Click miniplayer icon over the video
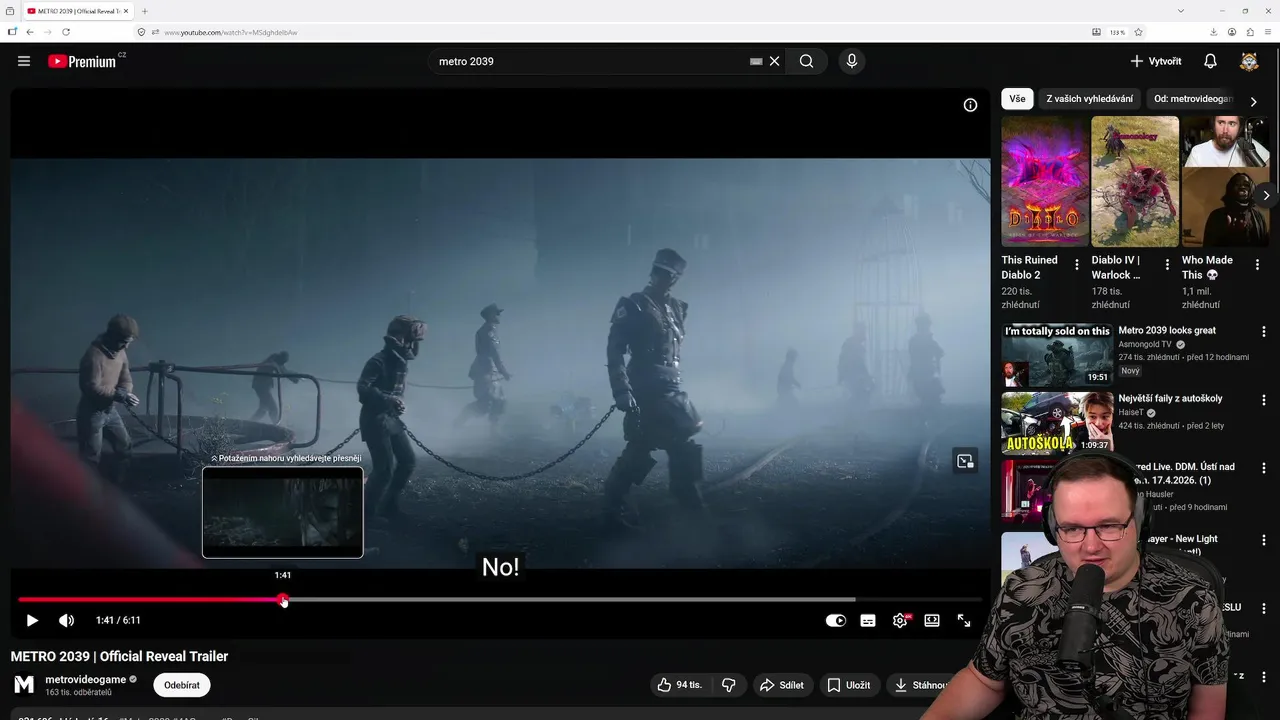 point(965,461)
